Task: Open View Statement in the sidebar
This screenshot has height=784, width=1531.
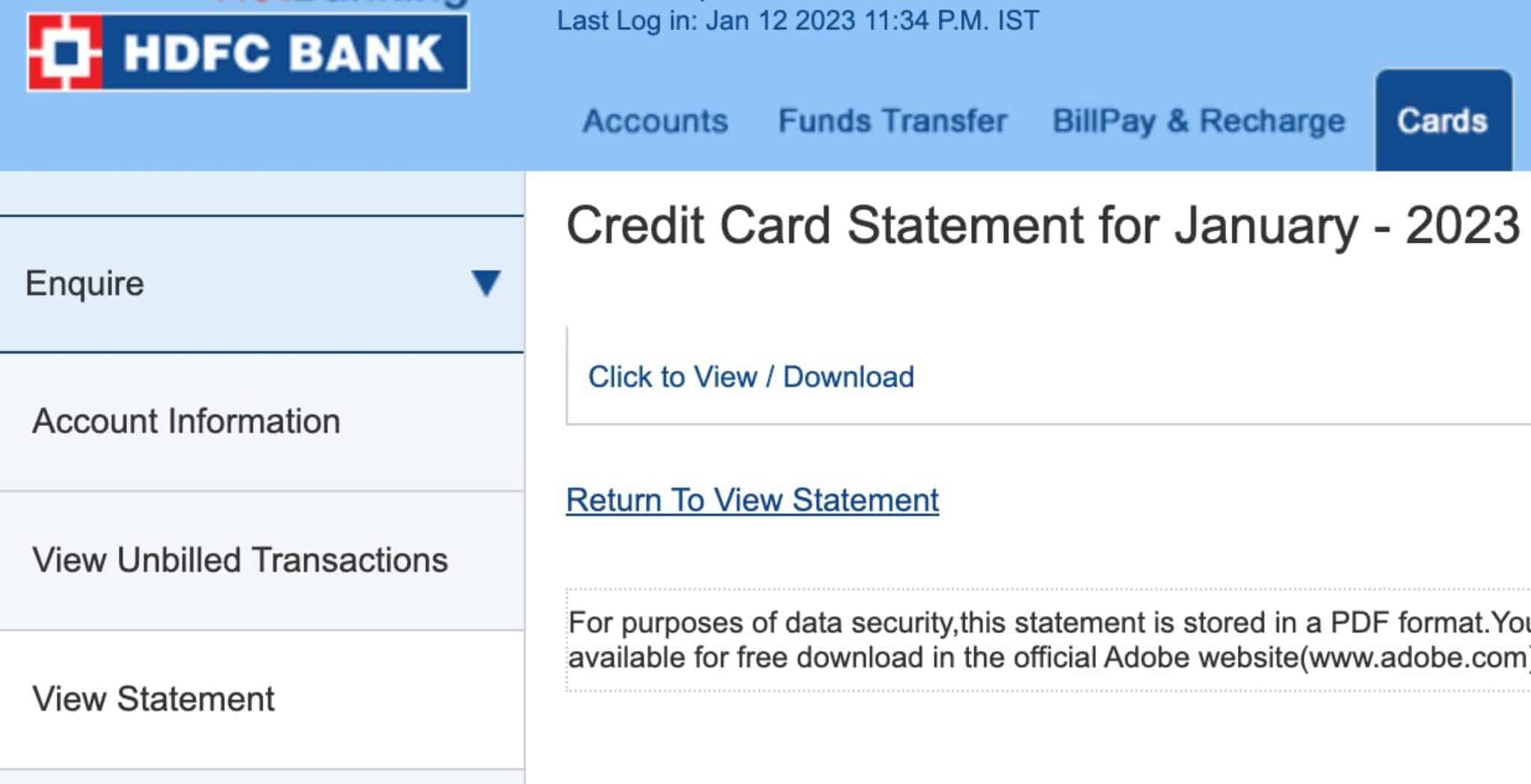Action: pos(153,698)
